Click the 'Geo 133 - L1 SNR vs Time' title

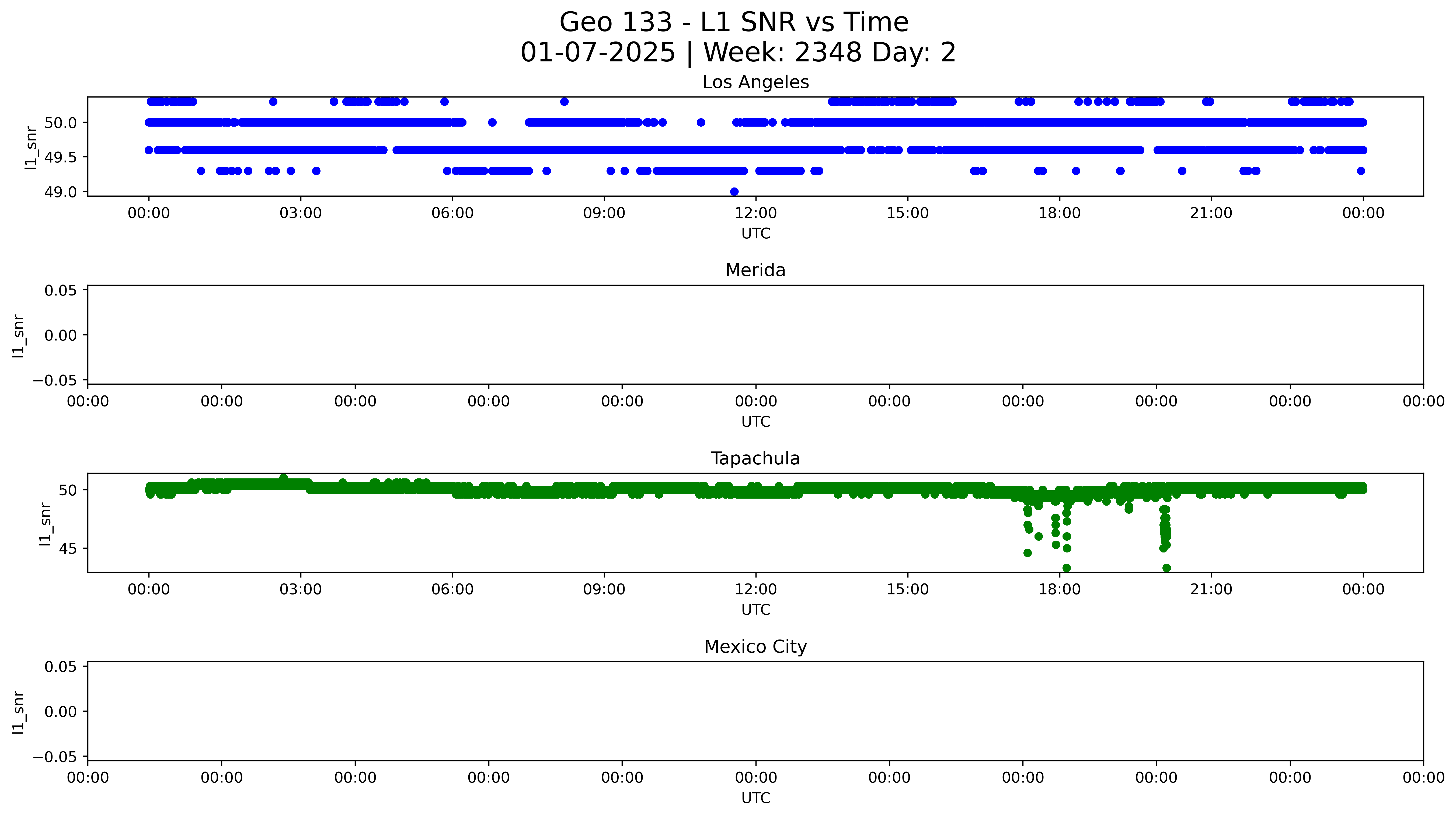click(x=734, y=23)
